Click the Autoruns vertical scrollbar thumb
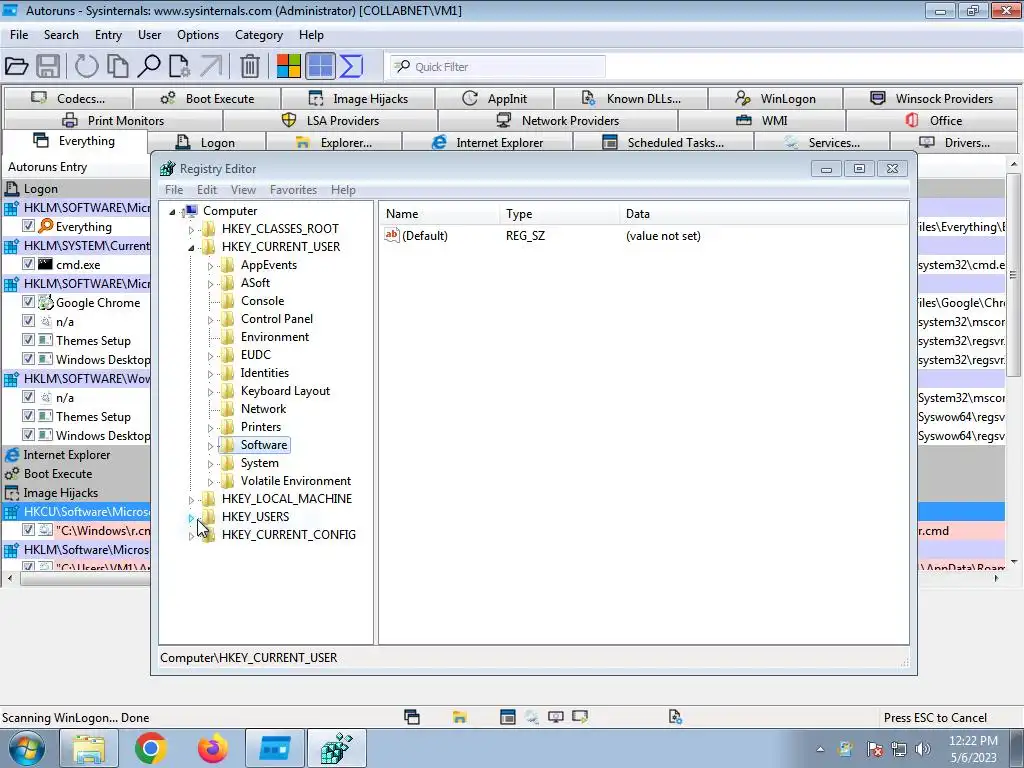 (1013, 275)
